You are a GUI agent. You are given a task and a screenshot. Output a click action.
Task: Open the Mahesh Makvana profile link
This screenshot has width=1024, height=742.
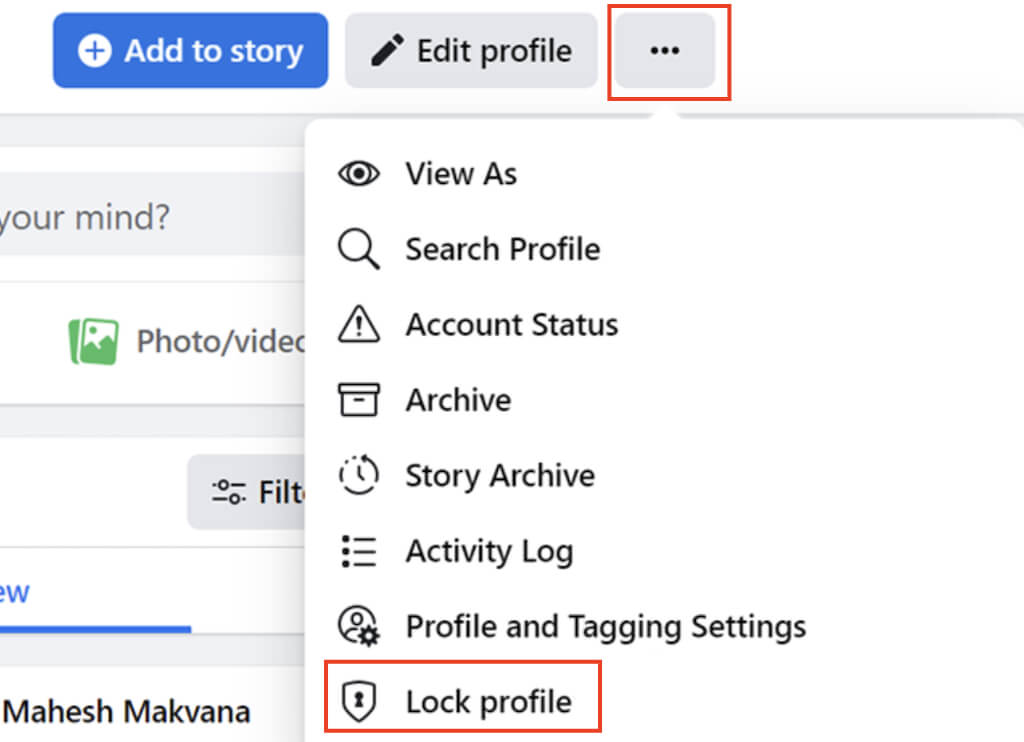[128, 712]
